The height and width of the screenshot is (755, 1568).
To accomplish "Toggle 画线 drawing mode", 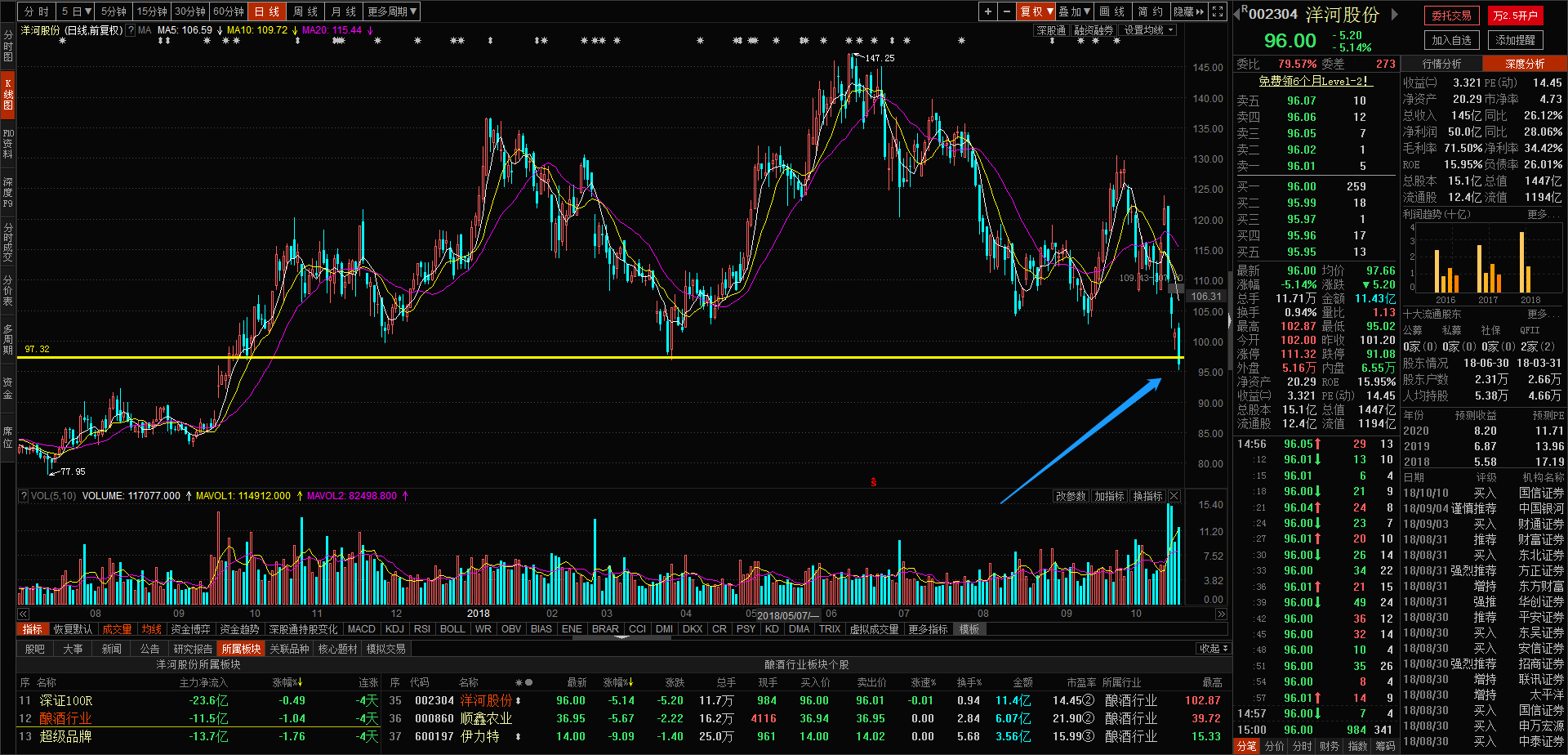I will [x=1111, y=11].
